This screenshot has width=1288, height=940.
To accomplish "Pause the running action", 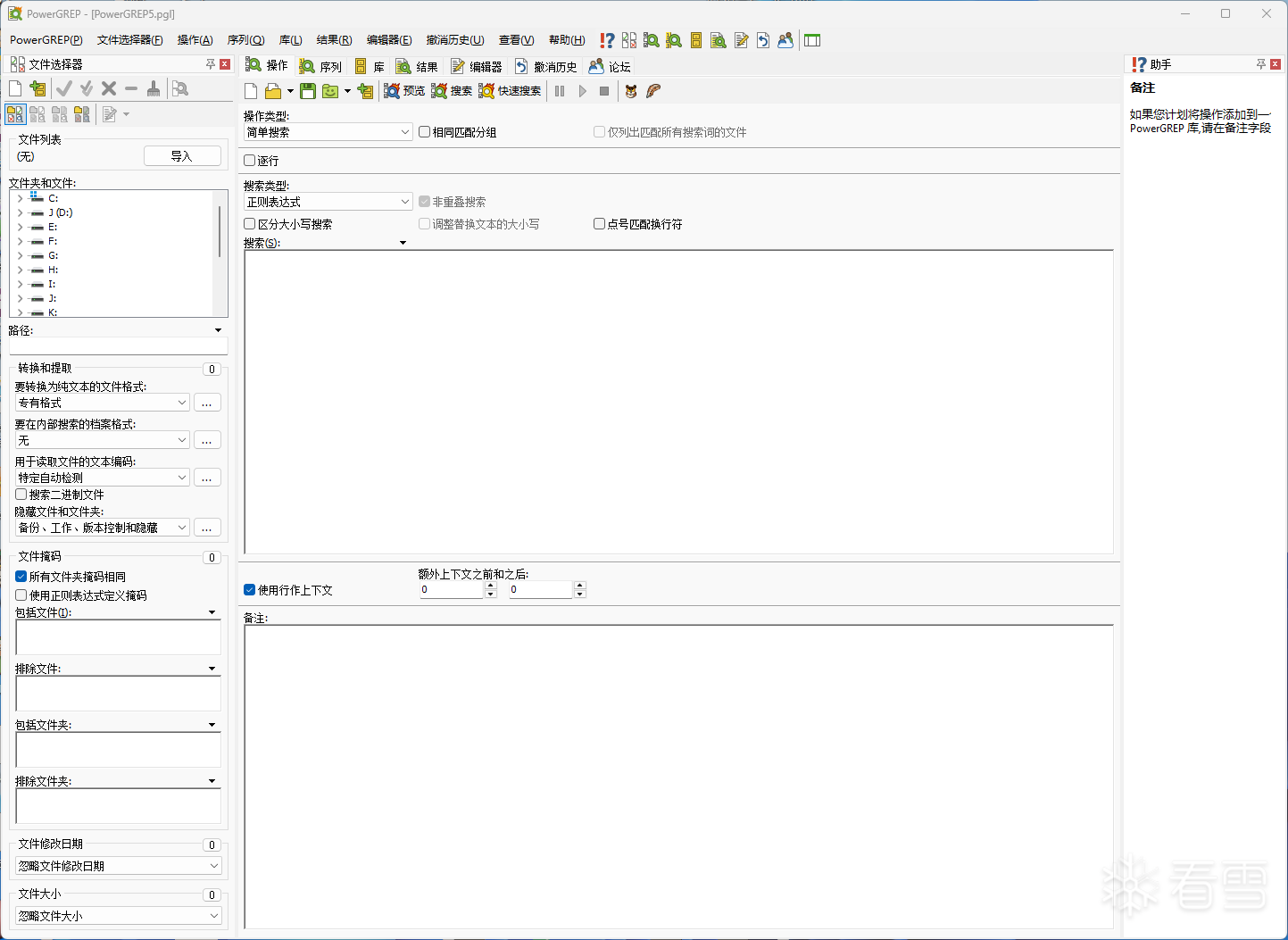I will (560, 91).
